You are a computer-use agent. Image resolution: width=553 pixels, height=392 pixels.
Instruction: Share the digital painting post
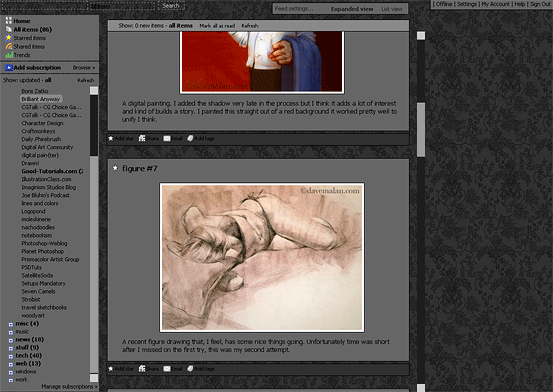[148, 138]
